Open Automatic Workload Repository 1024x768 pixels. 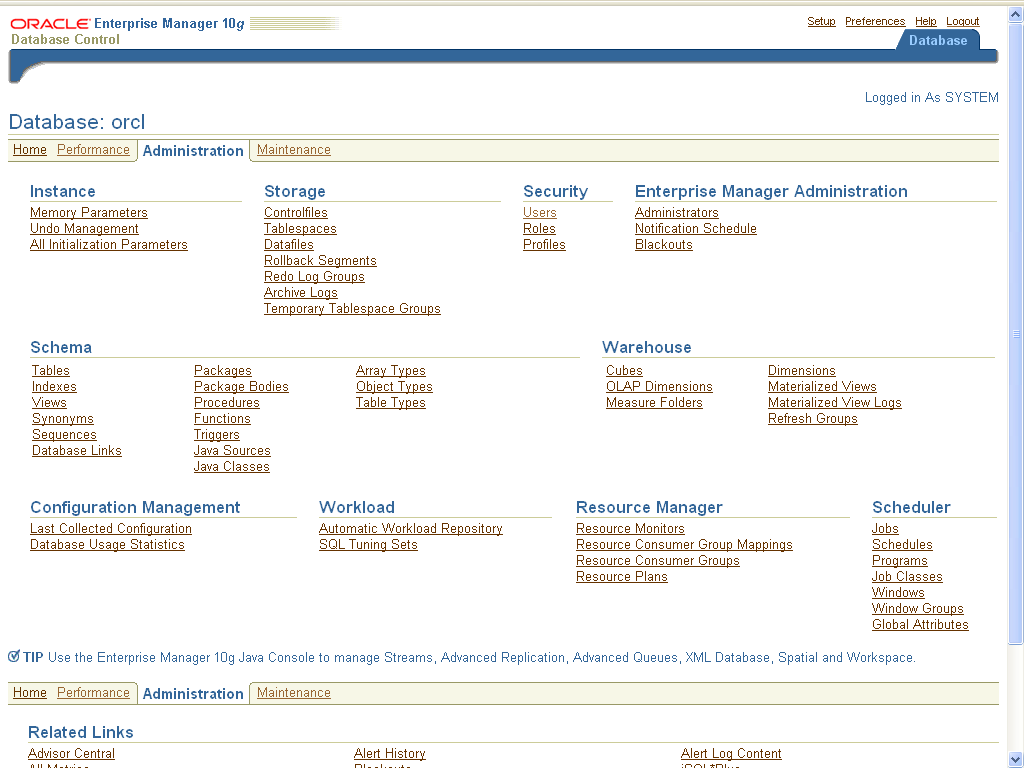[x=411, y=528]
